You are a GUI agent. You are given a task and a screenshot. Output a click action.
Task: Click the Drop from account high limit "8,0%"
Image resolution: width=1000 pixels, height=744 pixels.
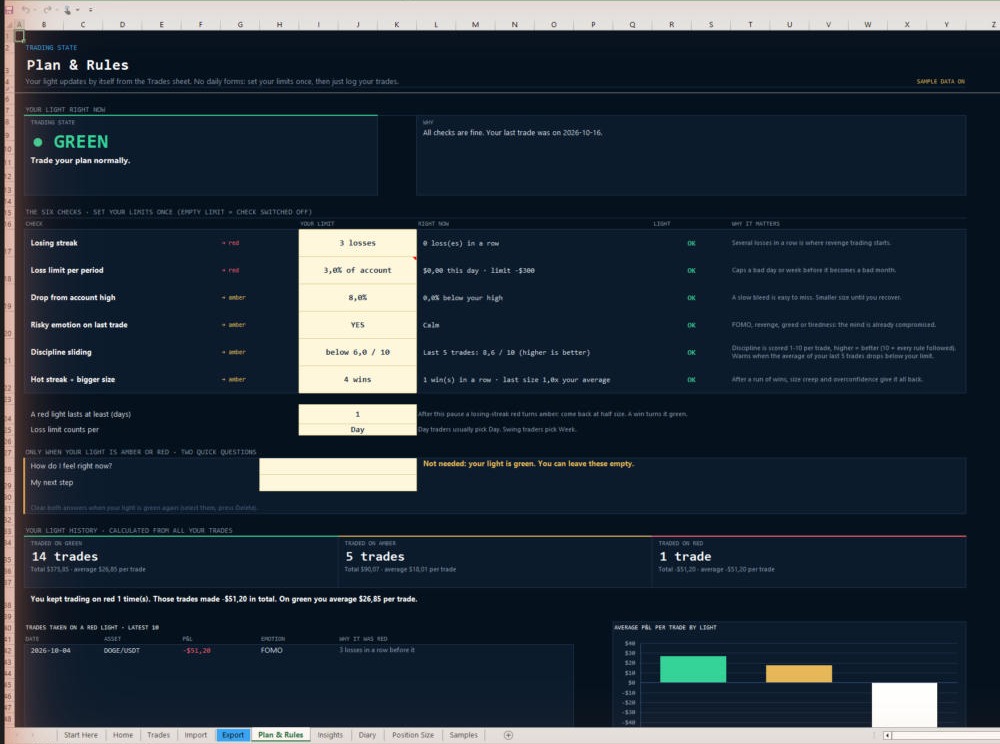(x=358, y=298)
